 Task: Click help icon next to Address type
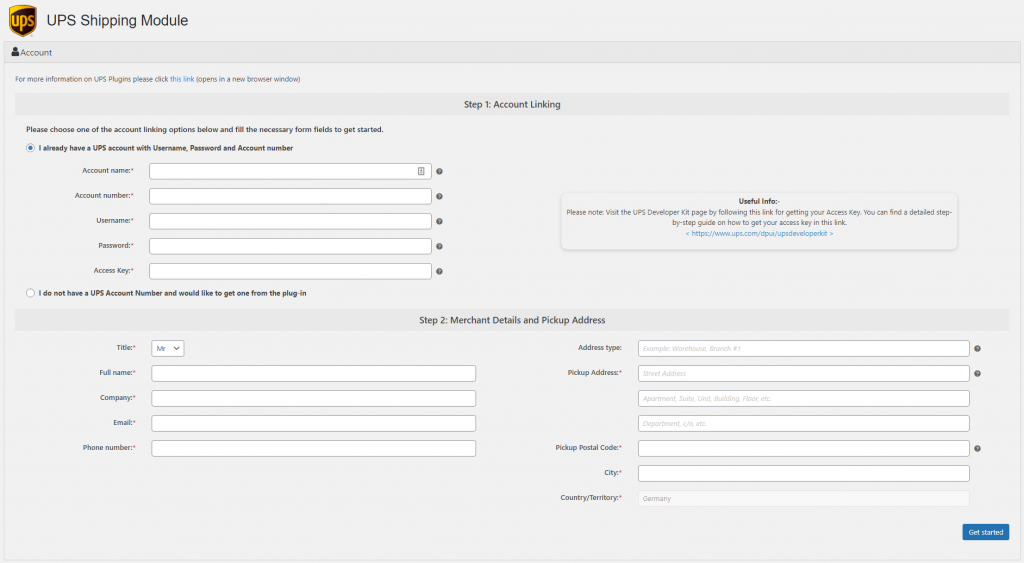coord(978,349)
